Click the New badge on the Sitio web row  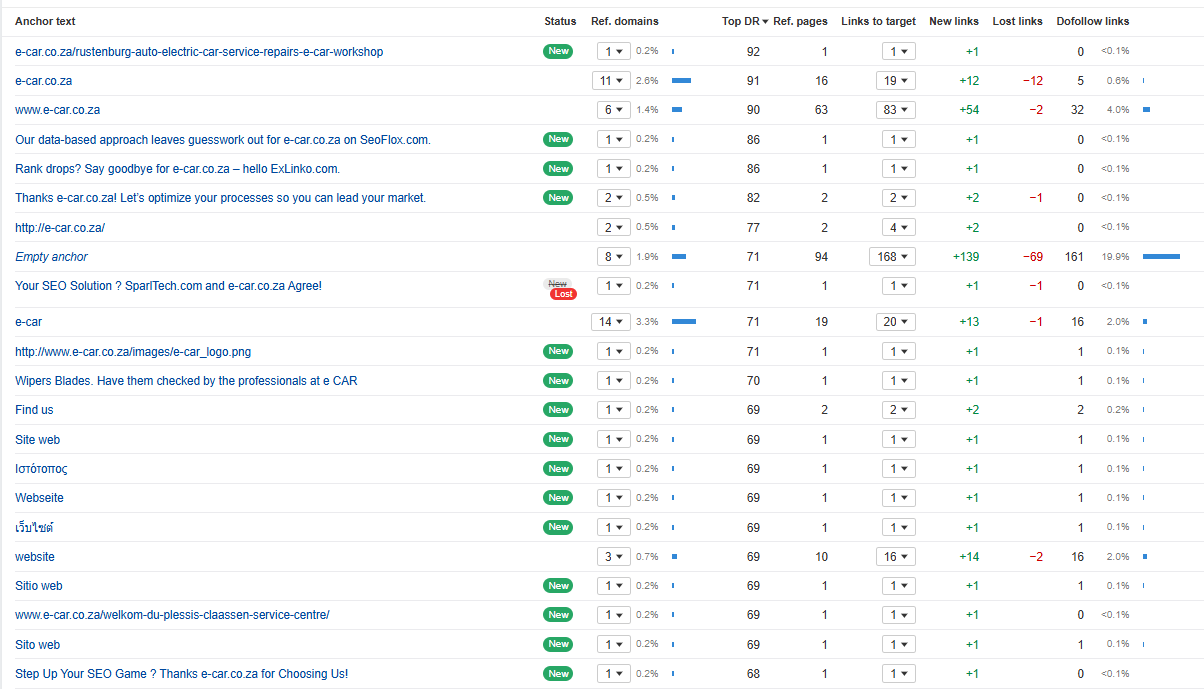[x=558, y=586]
